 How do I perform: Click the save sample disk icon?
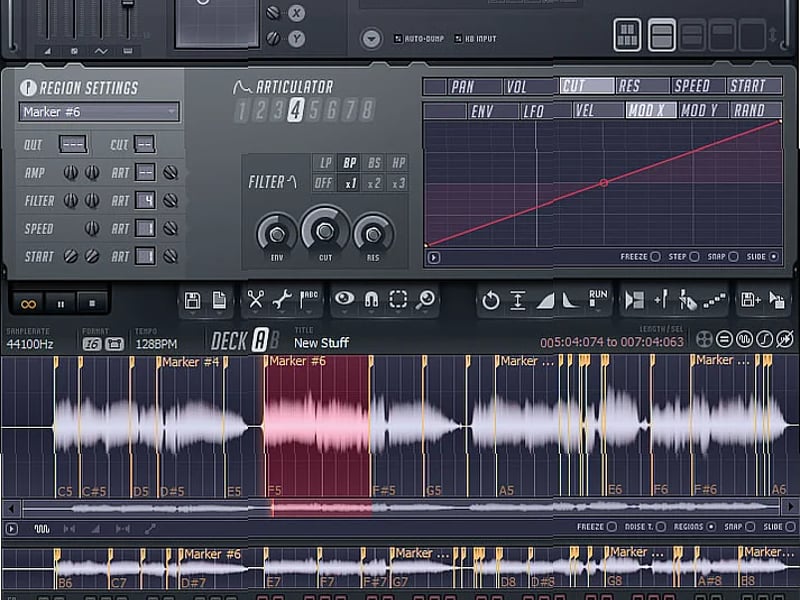[x=192, y=301]
